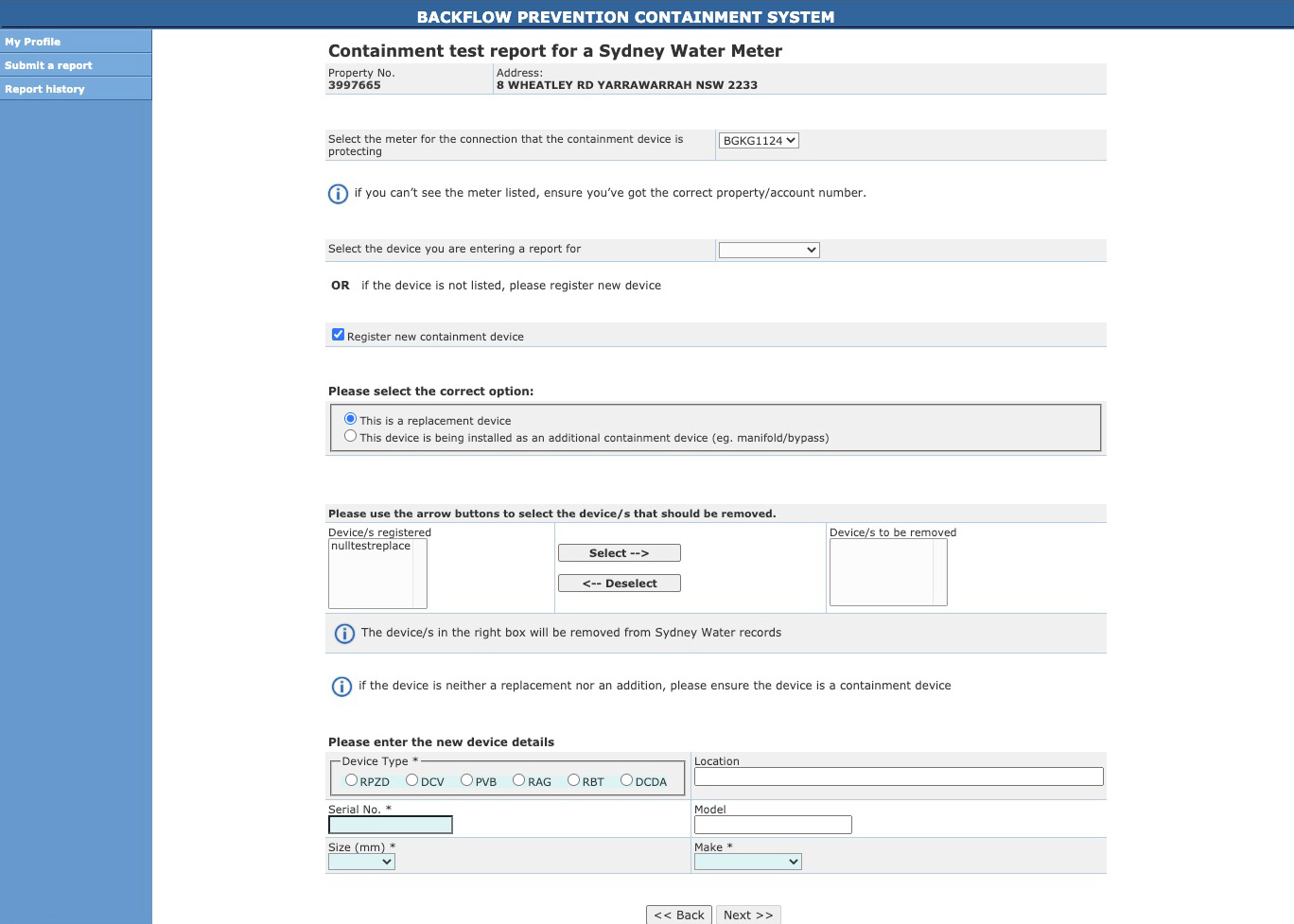Select RPZD device type
Image resolution: width=1294 pixels, height=924 pixels.
[x=352, y=780]
